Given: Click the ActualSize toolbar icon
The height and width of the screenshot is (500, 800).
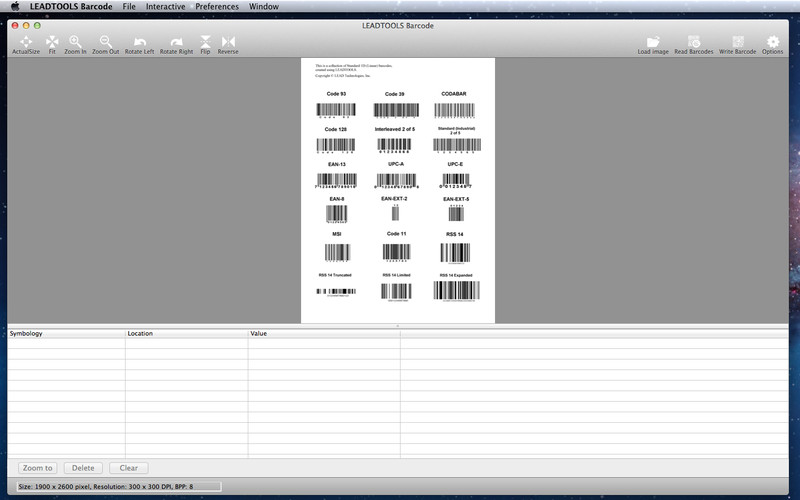Looking at the screenshot, I should 26,45.
